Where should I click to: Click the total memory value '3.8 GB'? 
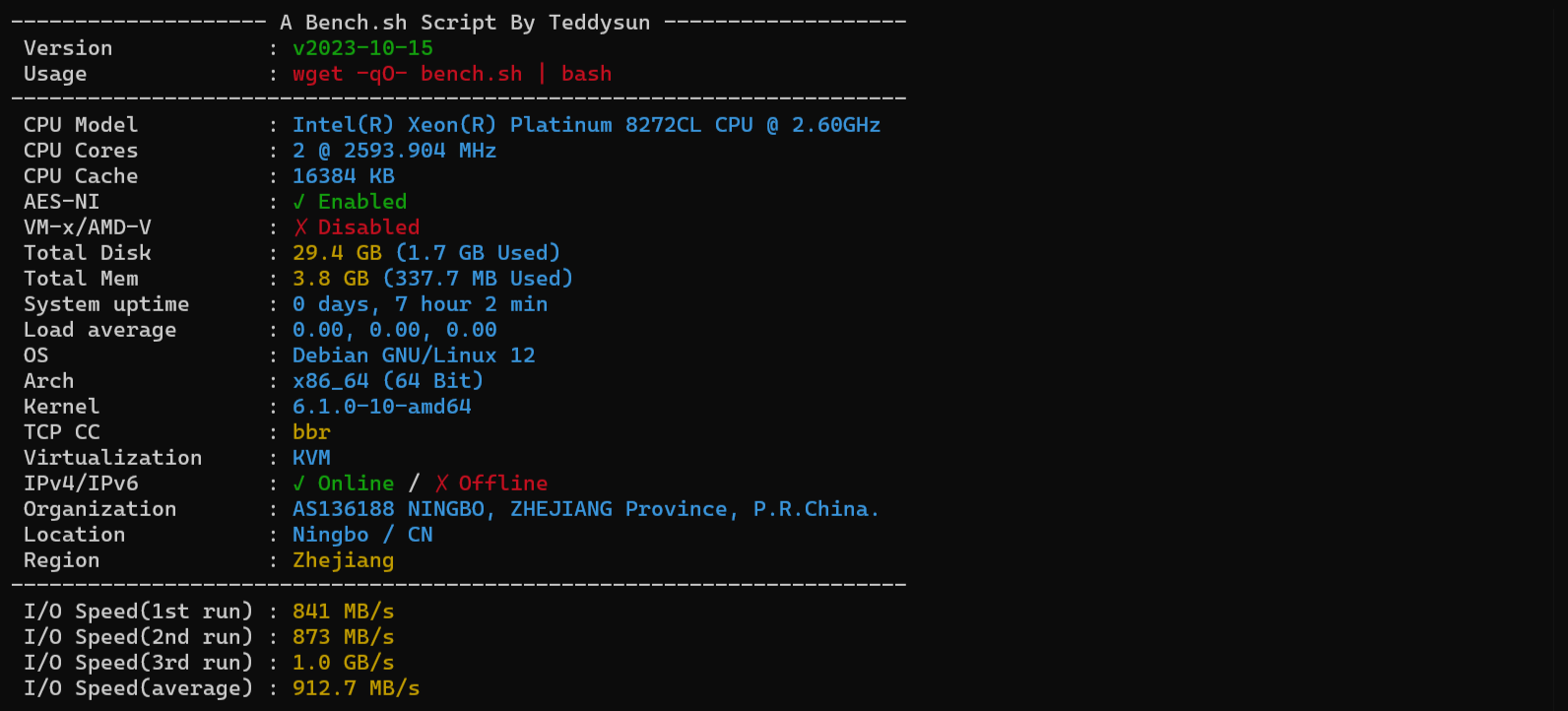pyautogui.click(x=331, y=279)
